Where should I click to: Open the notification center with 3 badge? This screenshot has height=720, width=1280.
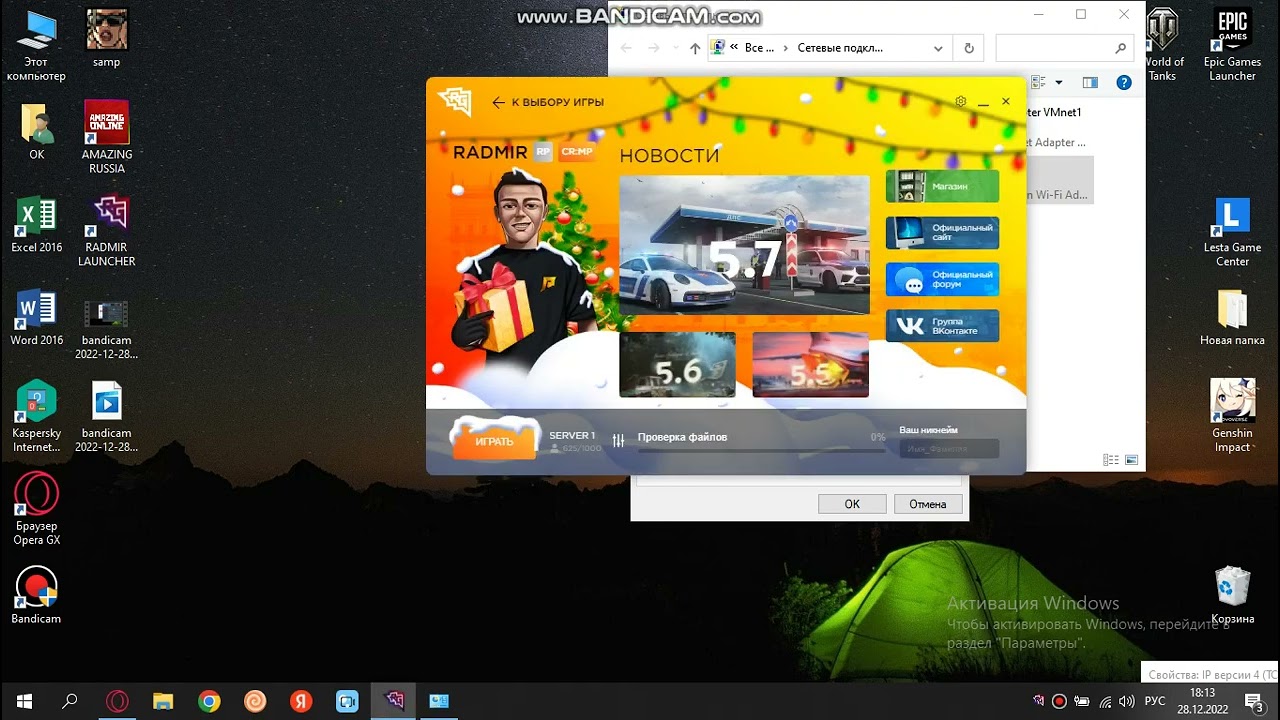[x=1254, y=701]
